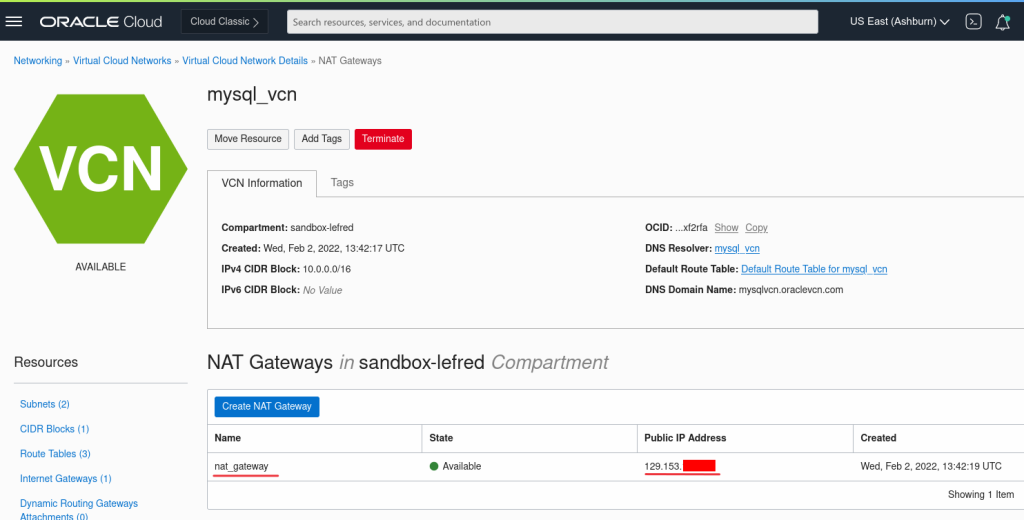Screen dimensions: 1024x520
Task: Open Default Route Table for mysql_vcn
Action: tap(814, 269)
